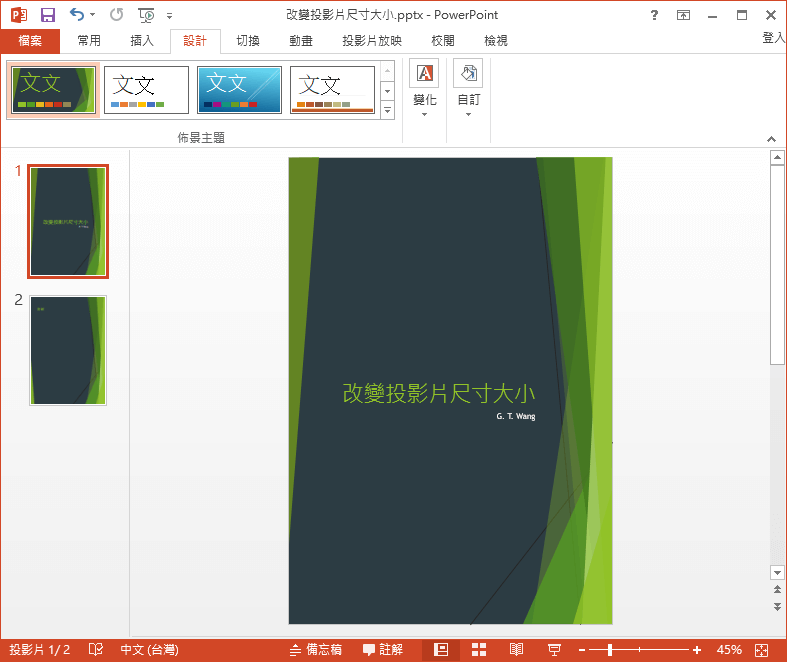Click the Save icon in quick access toolbar
This screenshot has height=662, width=787.
pyautogui.click(x=47, y=15)
